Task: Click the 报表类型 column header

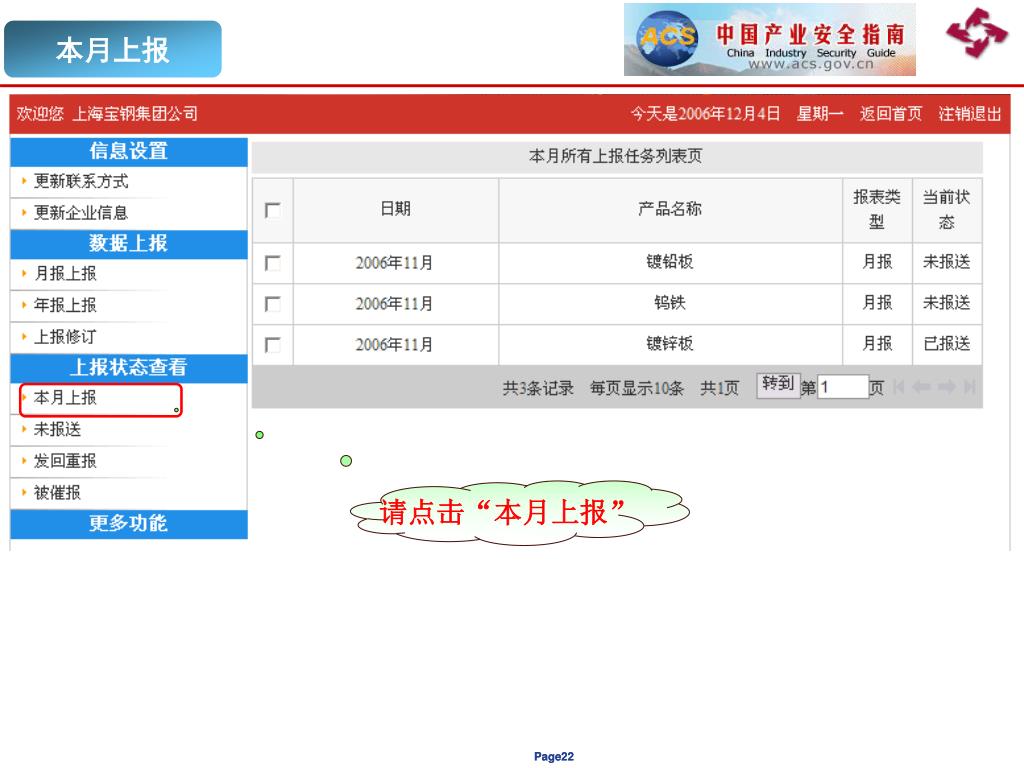Action: coord(877,210)
